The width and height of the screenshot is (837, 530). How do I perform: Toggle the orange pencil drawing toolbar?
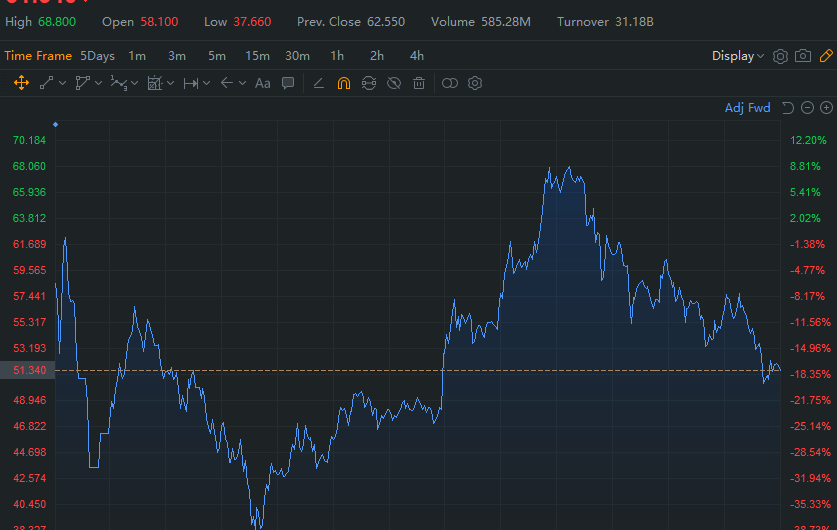point(825,56)
